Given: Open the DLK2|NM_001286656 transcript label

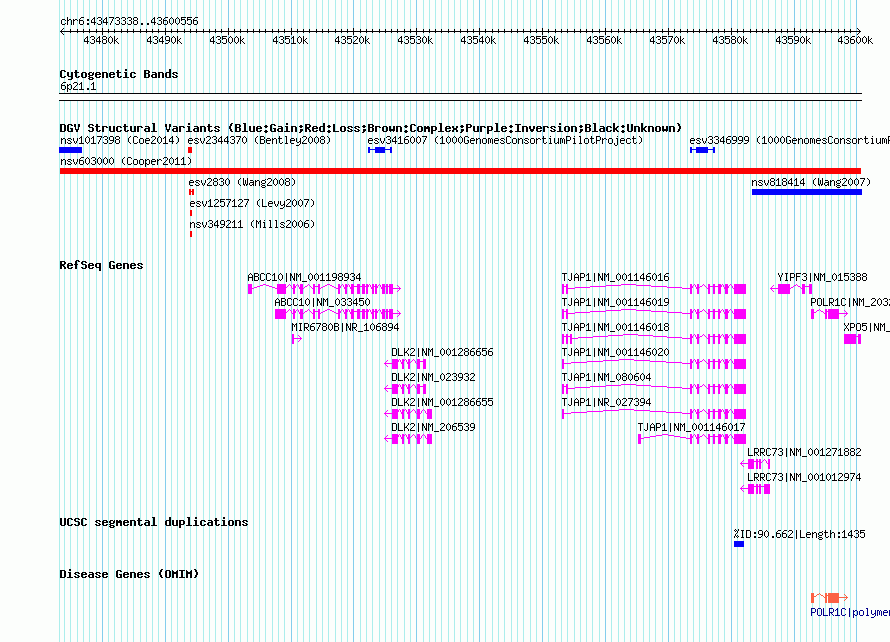Looking at the screenshot, I should (442, 353).
